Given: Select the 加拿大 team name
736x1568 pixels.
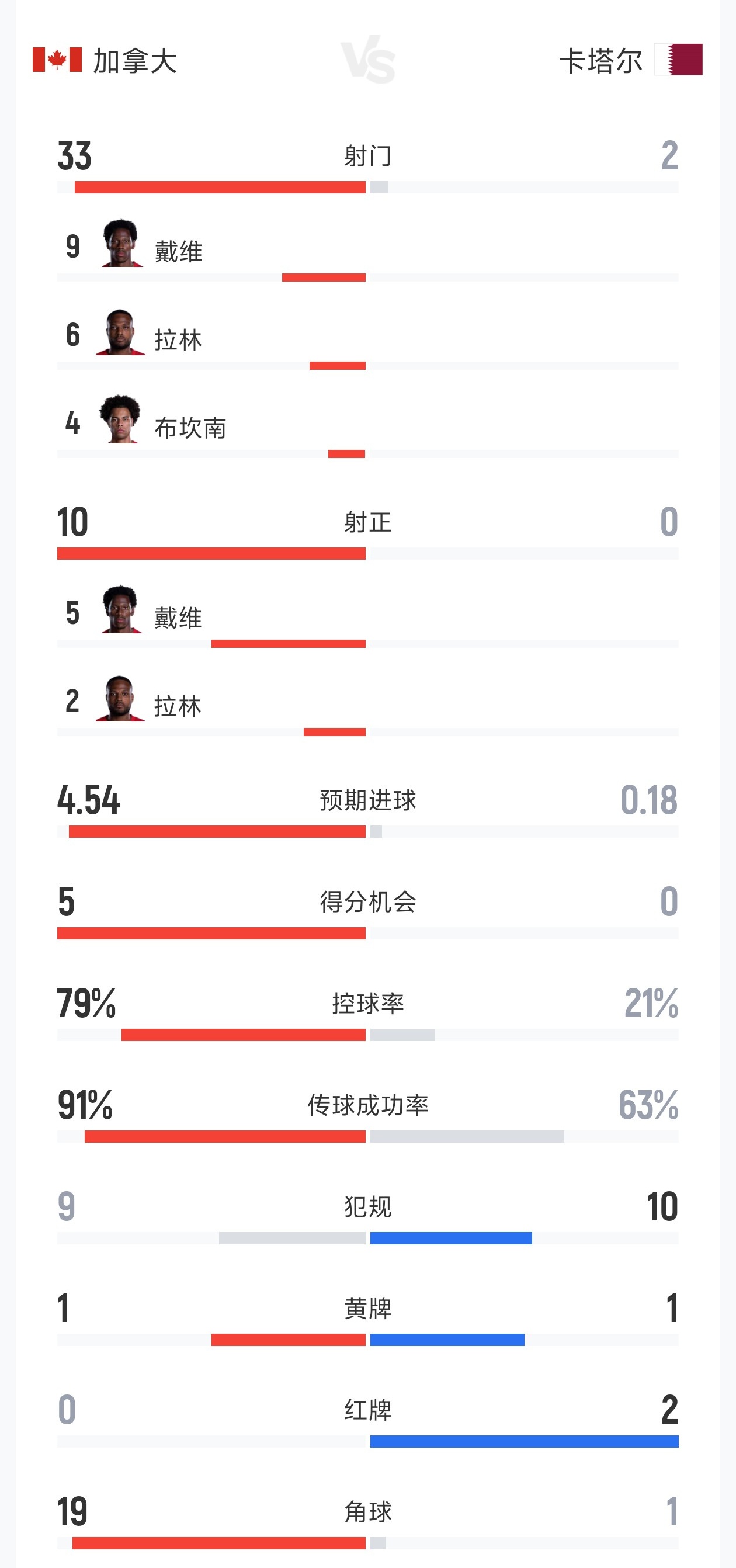Looking at the screenshot, I should [x=135, y=61].
